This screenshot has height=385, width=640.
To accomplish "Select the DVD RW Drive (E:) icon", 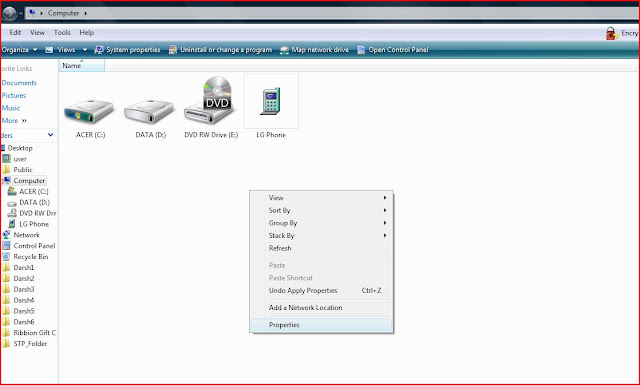I will pos(209,101).
